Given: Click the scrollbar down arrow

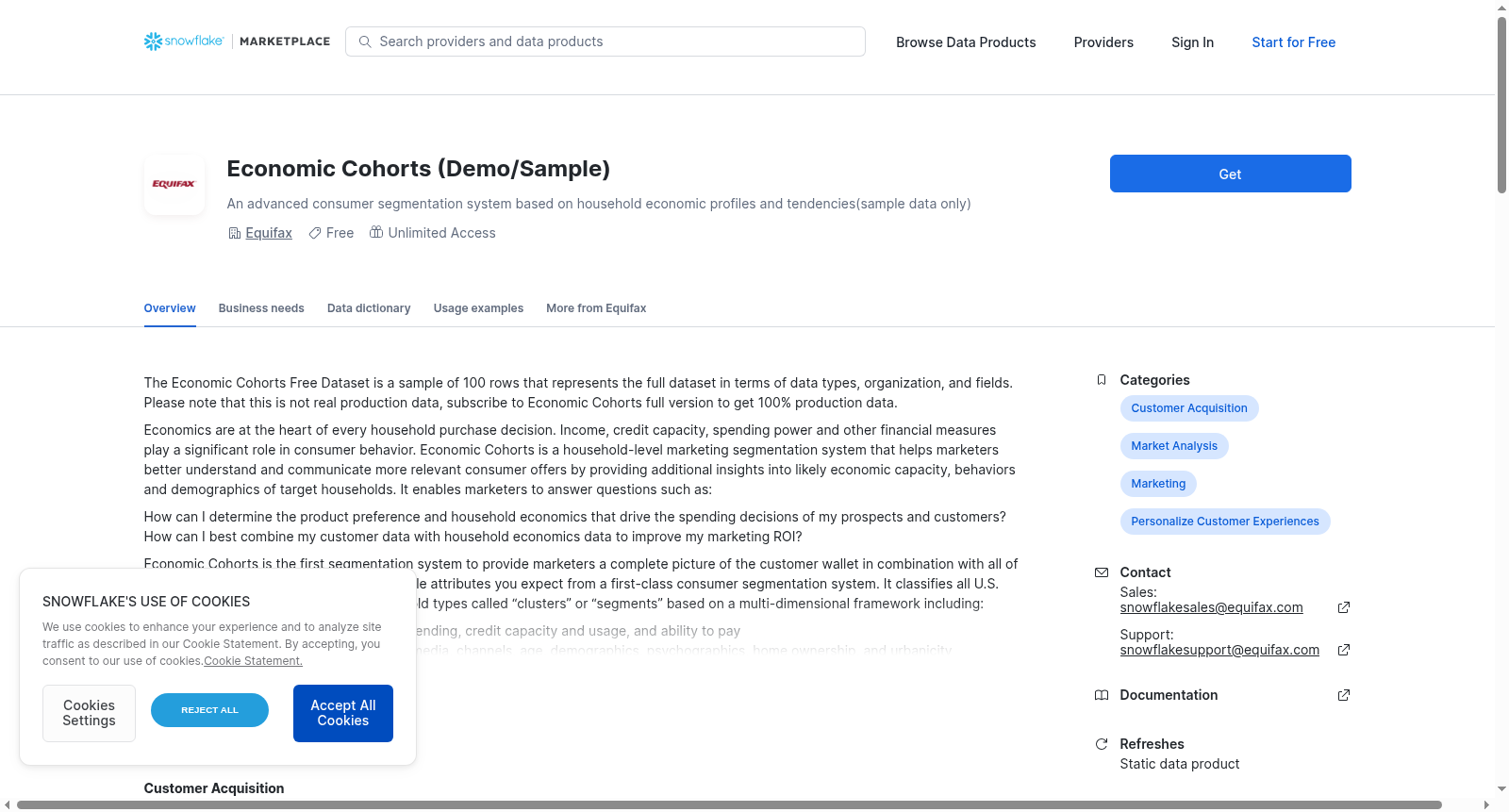Looking at the screenshot, I should click(x=1501, y=789).
